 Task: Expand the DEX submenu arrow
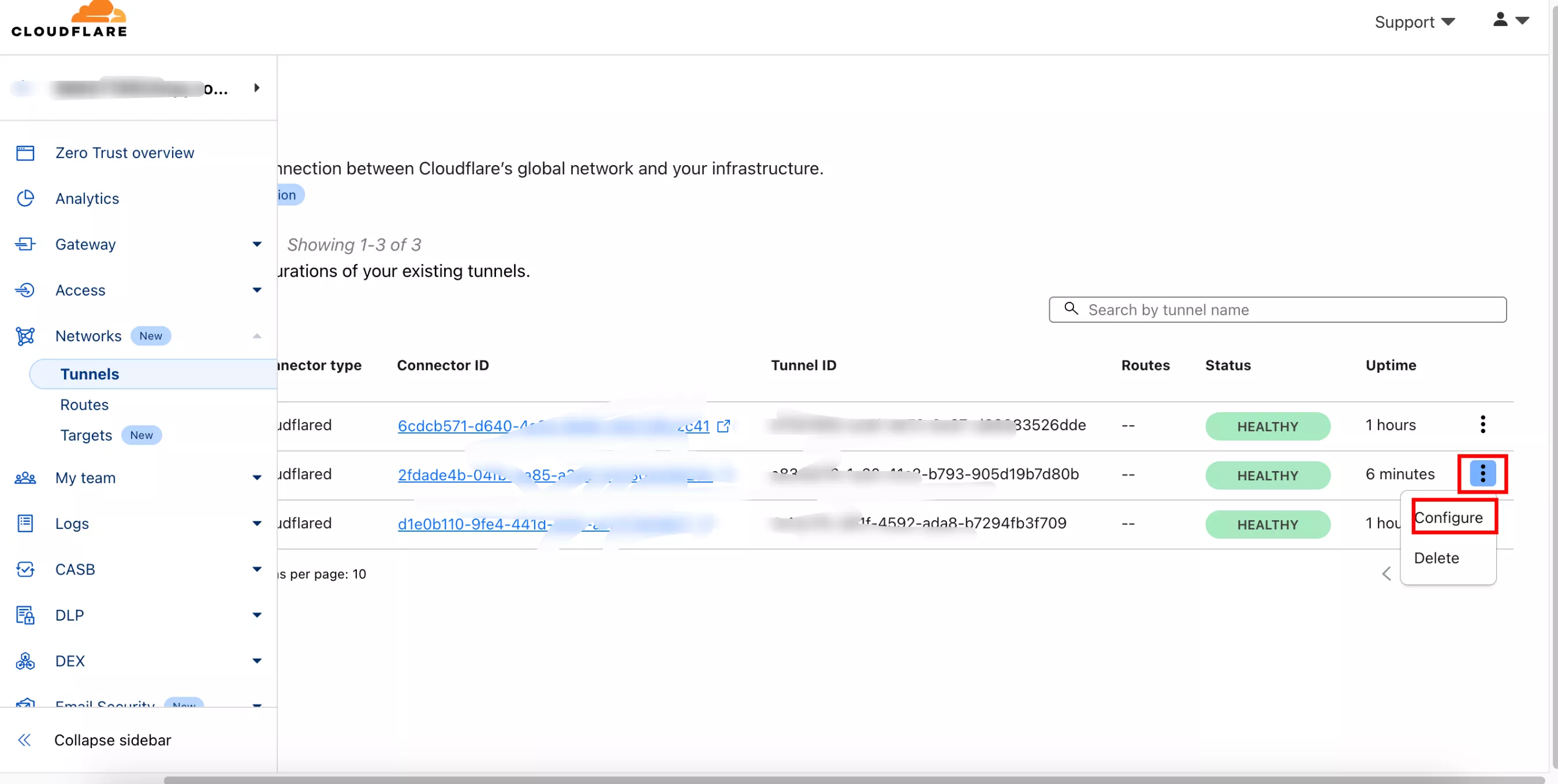coord(257,661)
